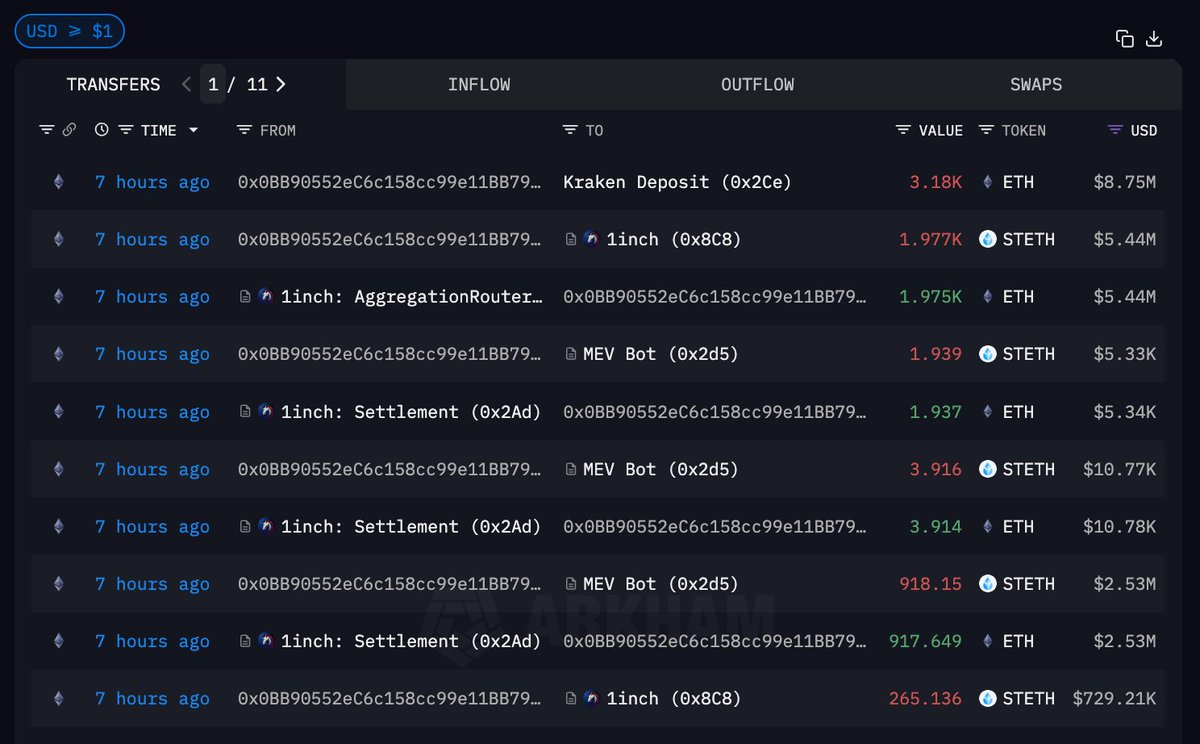The image size is (1200, 744).
Task: Open 1inch (0x8C8) in 1.977K STETH row
Action: click(675, 239)
